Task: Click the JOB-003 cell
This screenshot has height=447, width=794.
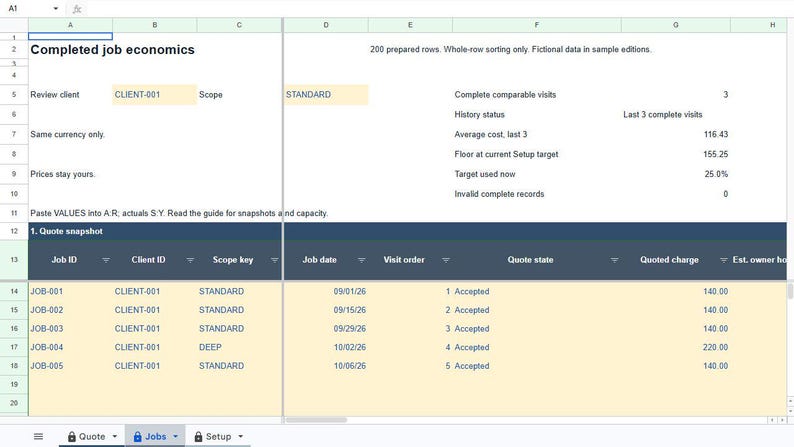Action: pos(70,329)
